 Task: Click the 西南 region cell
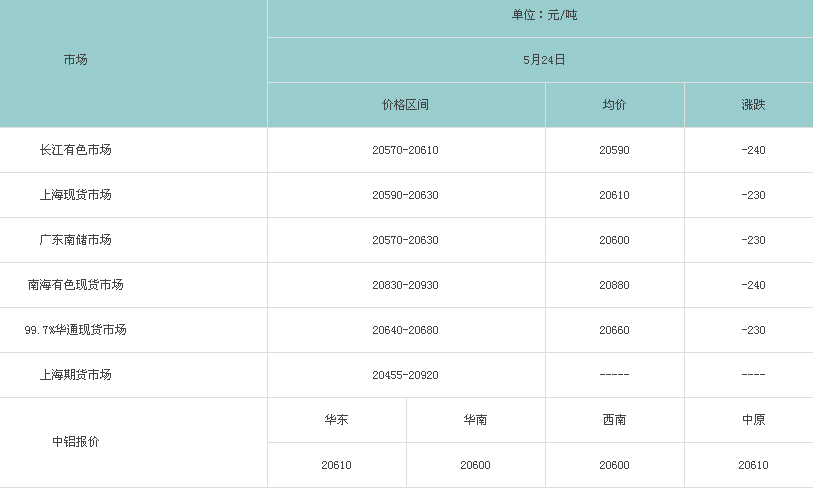click(x=614, y=420)
